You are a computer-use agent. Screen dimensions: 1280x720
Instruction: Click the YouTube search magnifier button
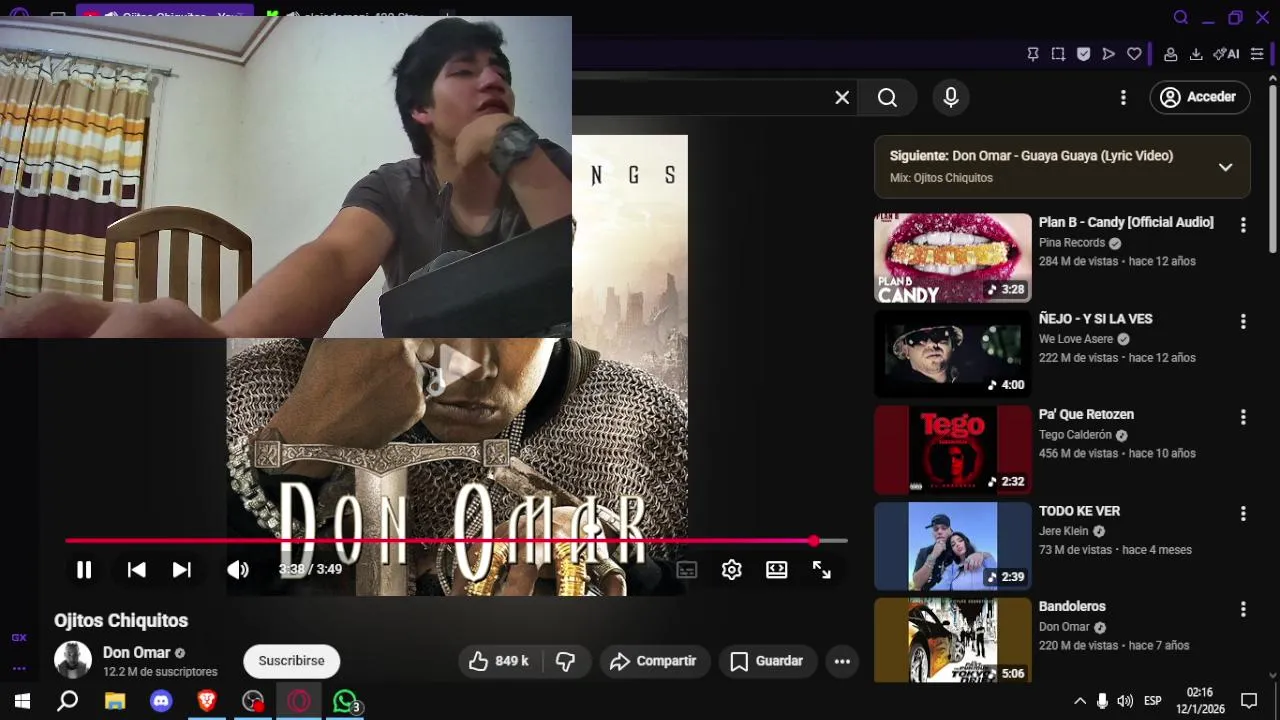click(887, 97)
